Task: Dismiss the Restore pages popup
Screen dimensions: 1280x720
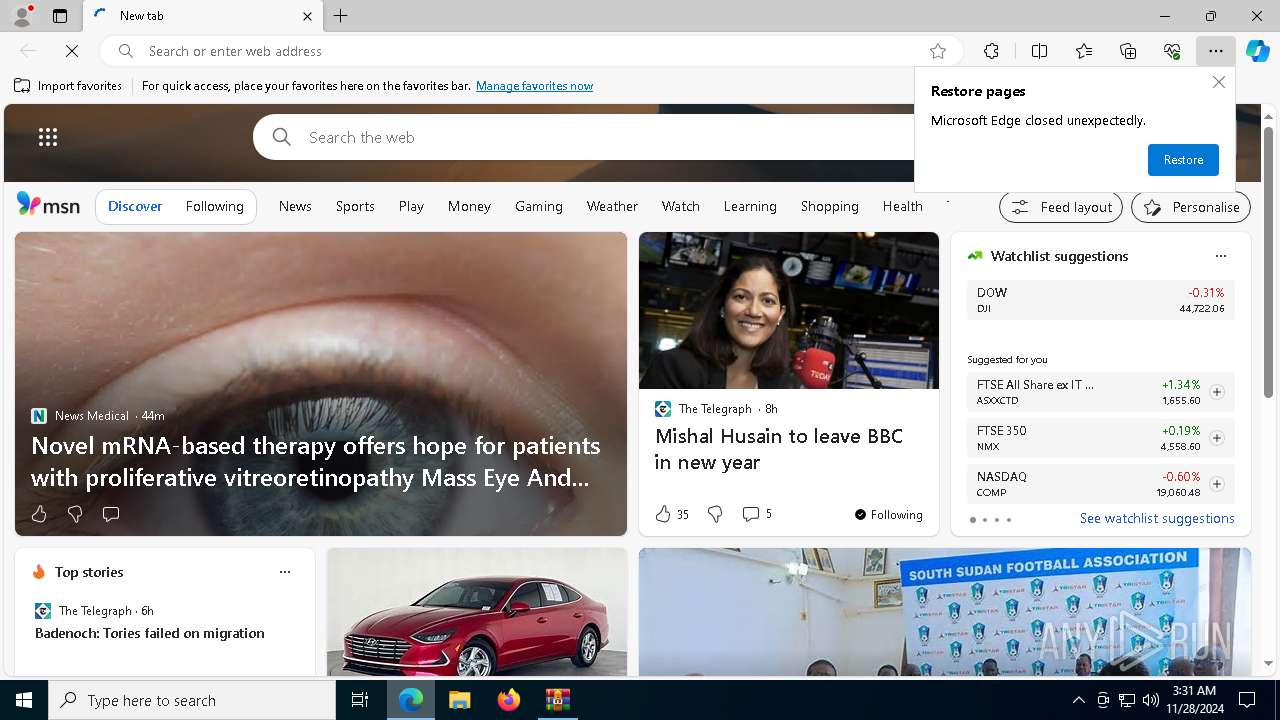Action: tap(1219, 82)
